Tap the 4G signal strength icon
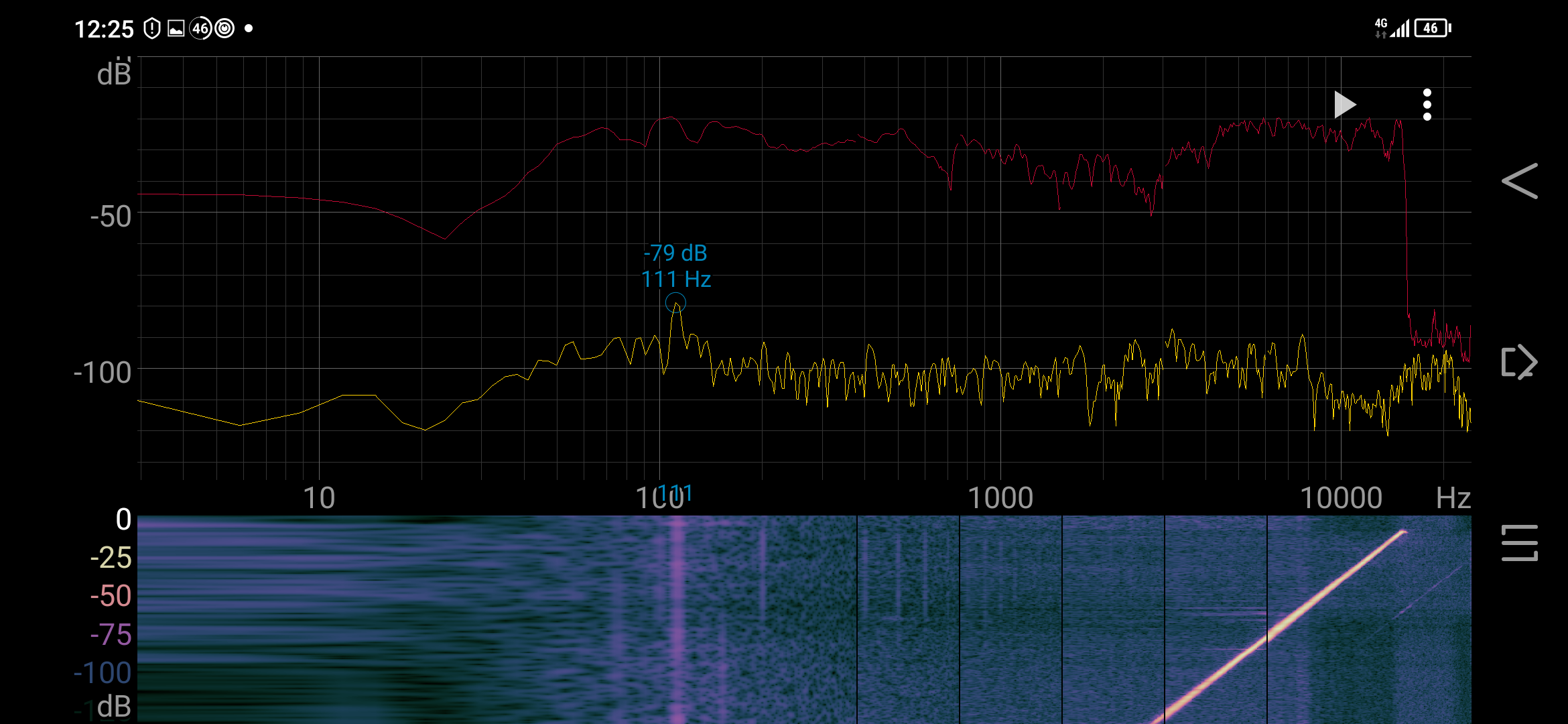 [x=1392, y=28]
